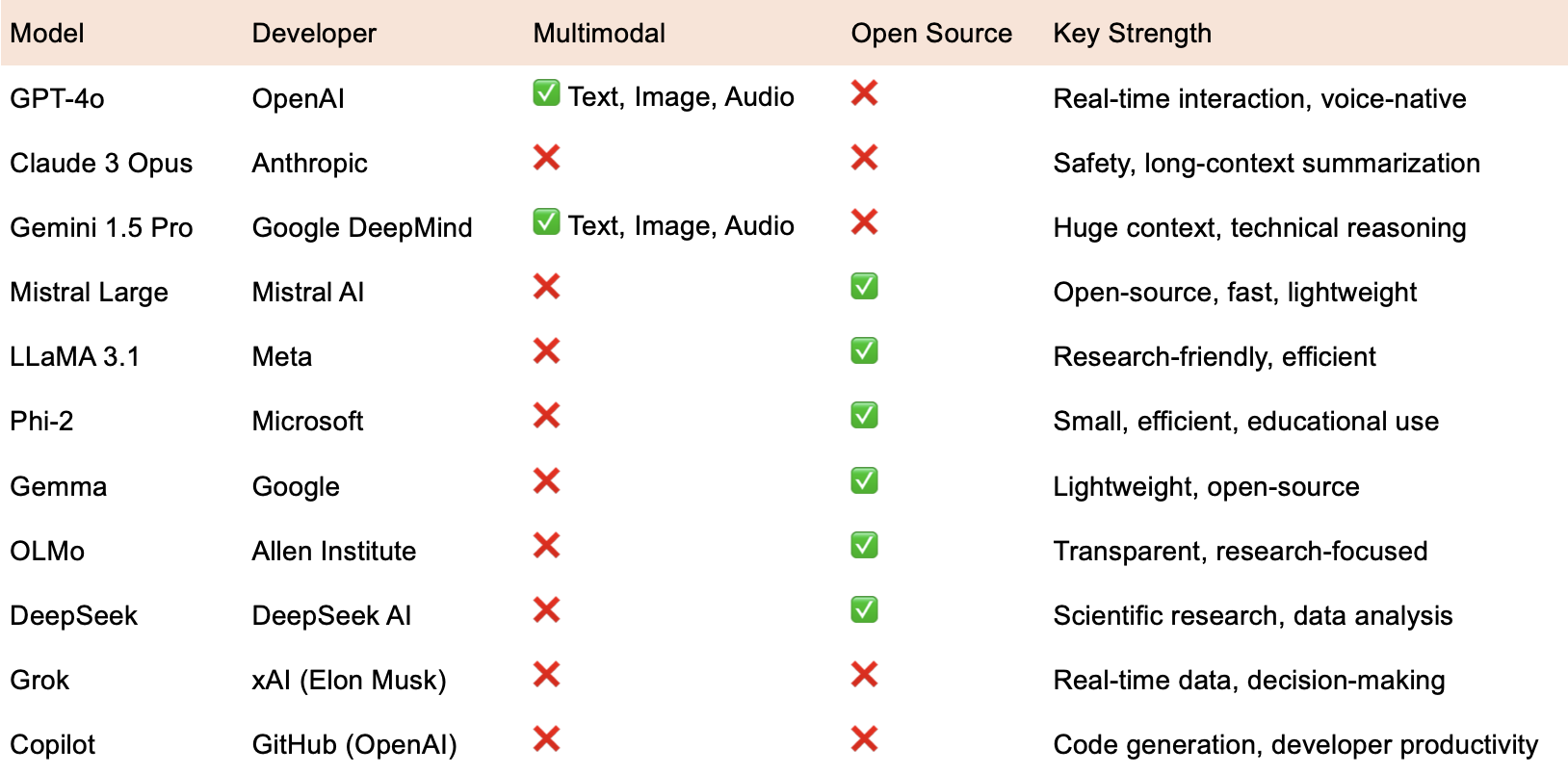Click the green check in Gemini 1.5 Pro Multimodal cell
Screen dimensions: 1568x774
[546, 222]
